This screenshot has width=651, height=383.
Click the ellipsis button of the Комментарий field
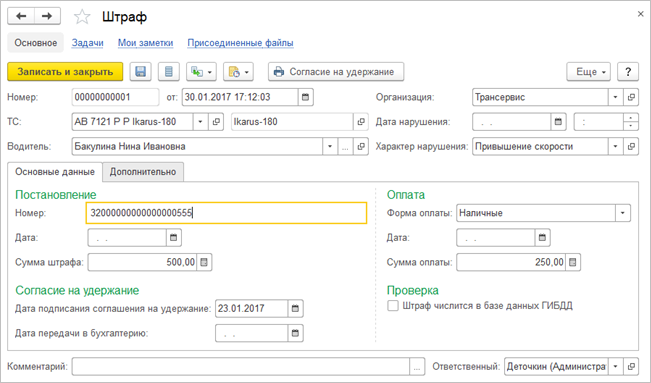click(417, 366)
